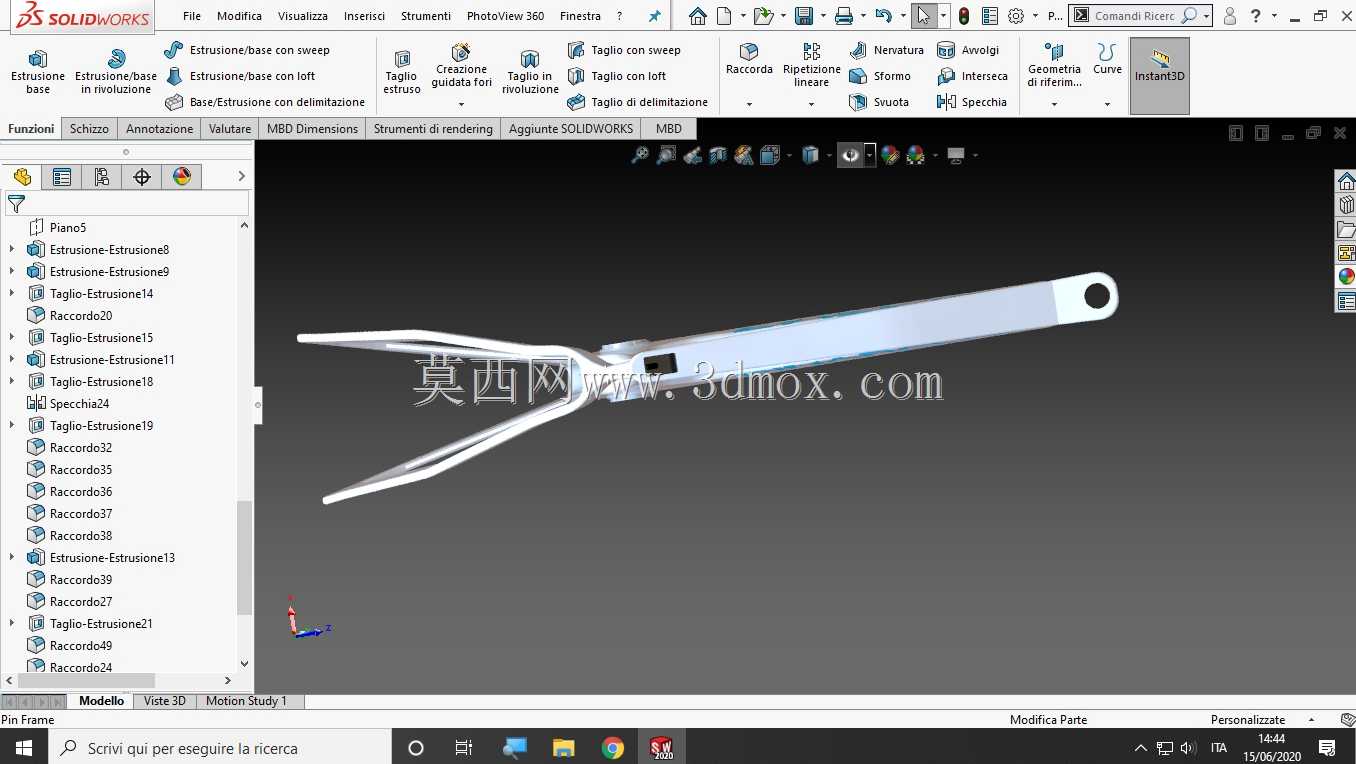1356x764 pixels.
Task: Open Creazione guidata fori dropdown arrow
Action: [461, 104]
